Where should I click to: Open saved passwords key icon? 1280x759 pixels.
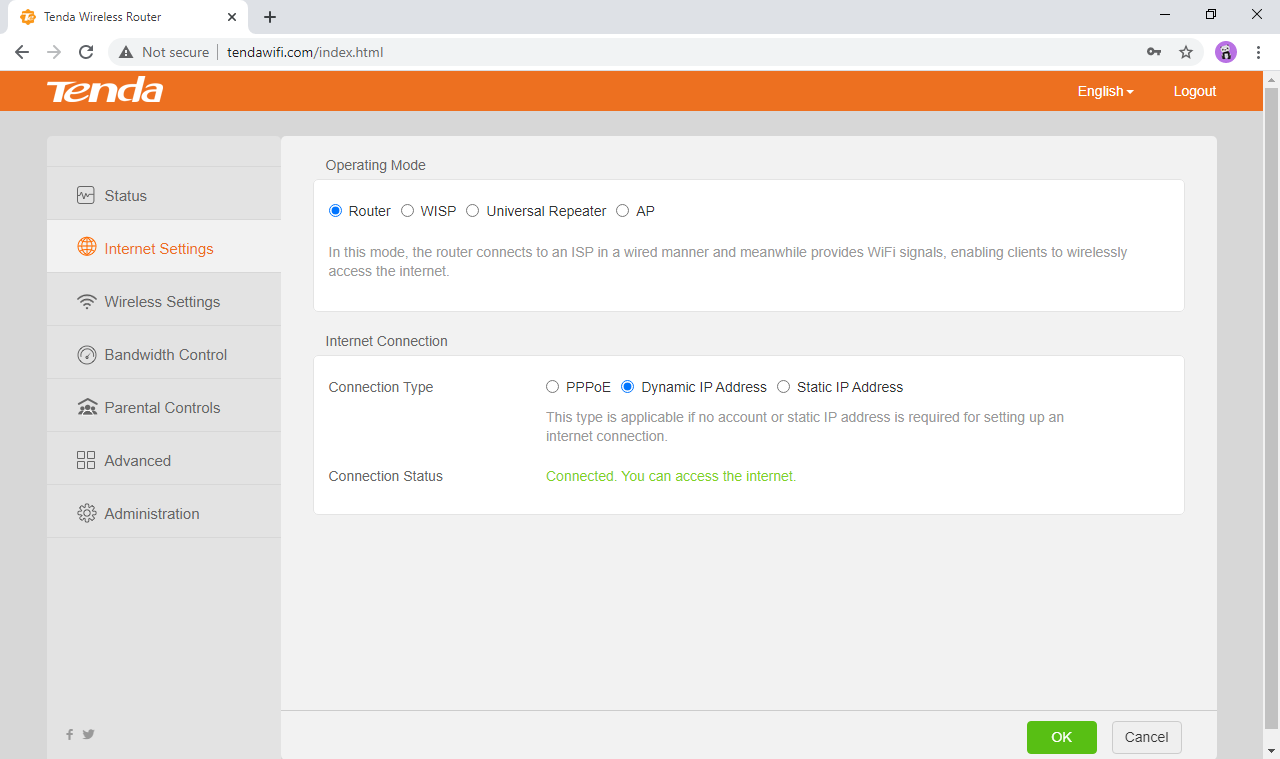pos(1154,52)
